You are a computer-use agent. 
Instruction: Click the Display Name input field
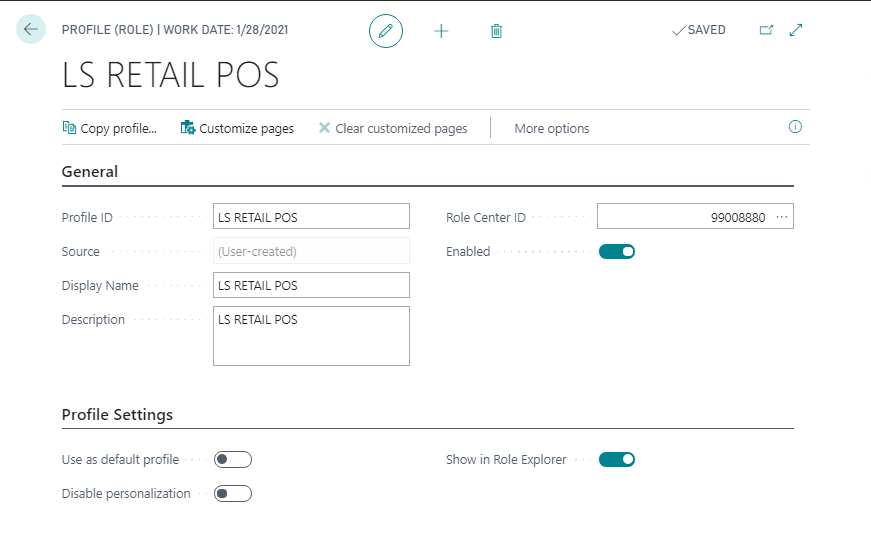pyautogui.click(x=312, y=285)
